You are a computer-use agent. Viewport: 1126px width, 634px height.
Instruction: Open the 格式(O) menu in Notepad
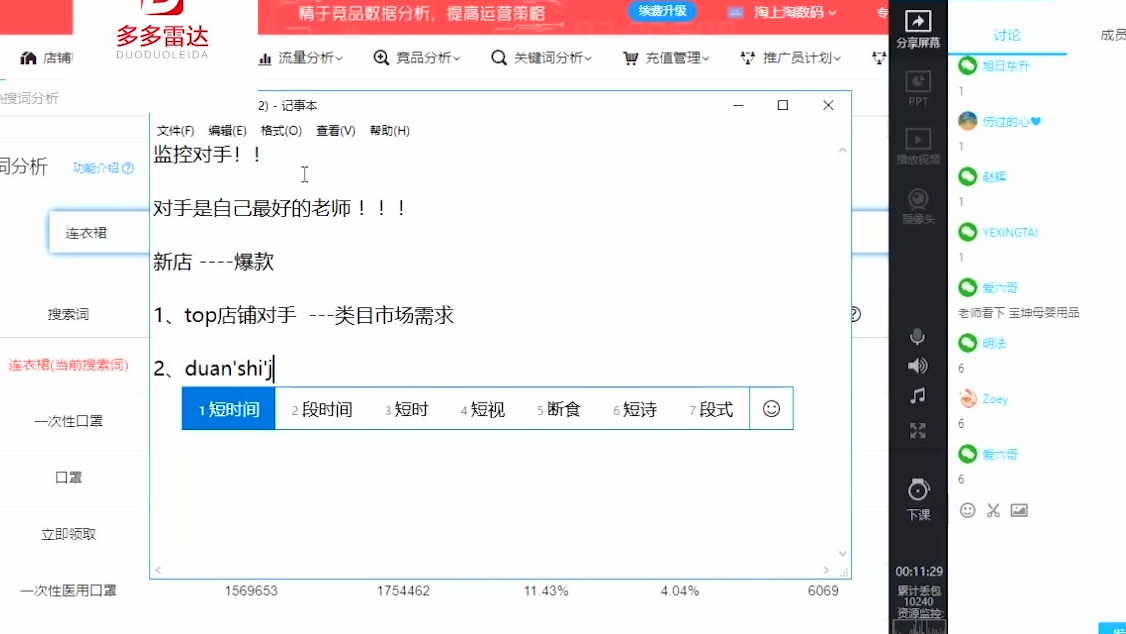(281, 131)
